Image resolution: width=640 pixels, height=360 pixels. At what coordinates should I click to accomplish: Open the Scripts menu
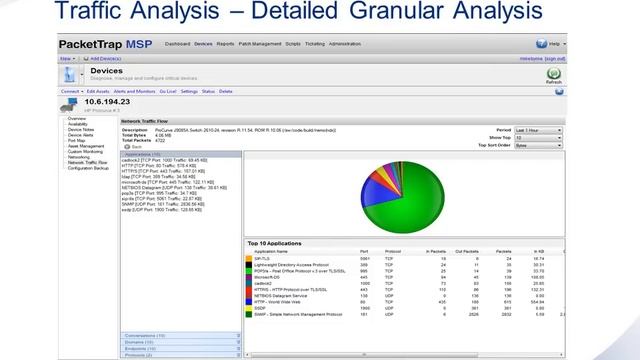coord(293,44)
